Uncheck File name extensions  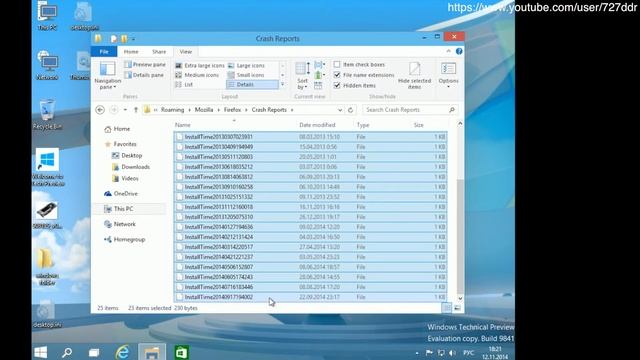337,75
